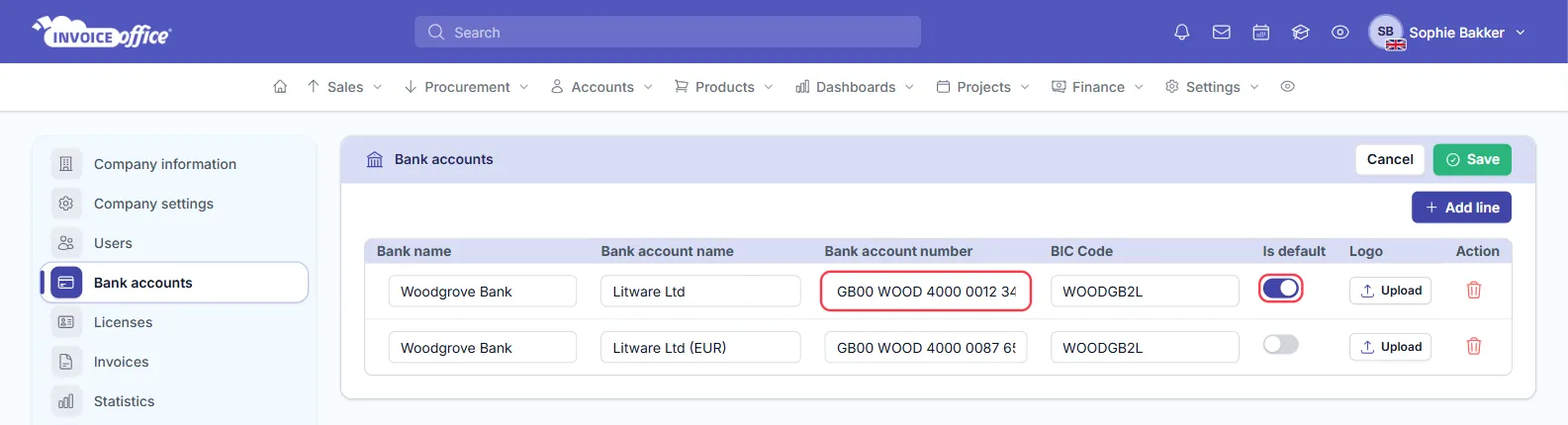Click the Is default column header
Screen dimensions: 1568x425
click(x=1294, y=251)
